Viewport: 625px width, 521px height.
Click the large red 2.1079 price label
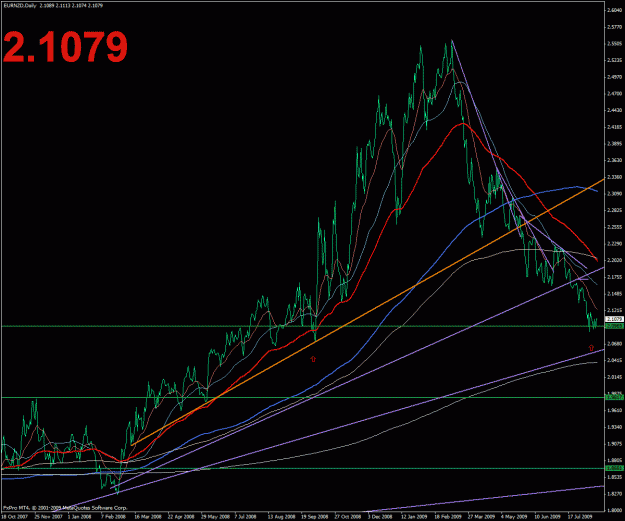(65, 47)
